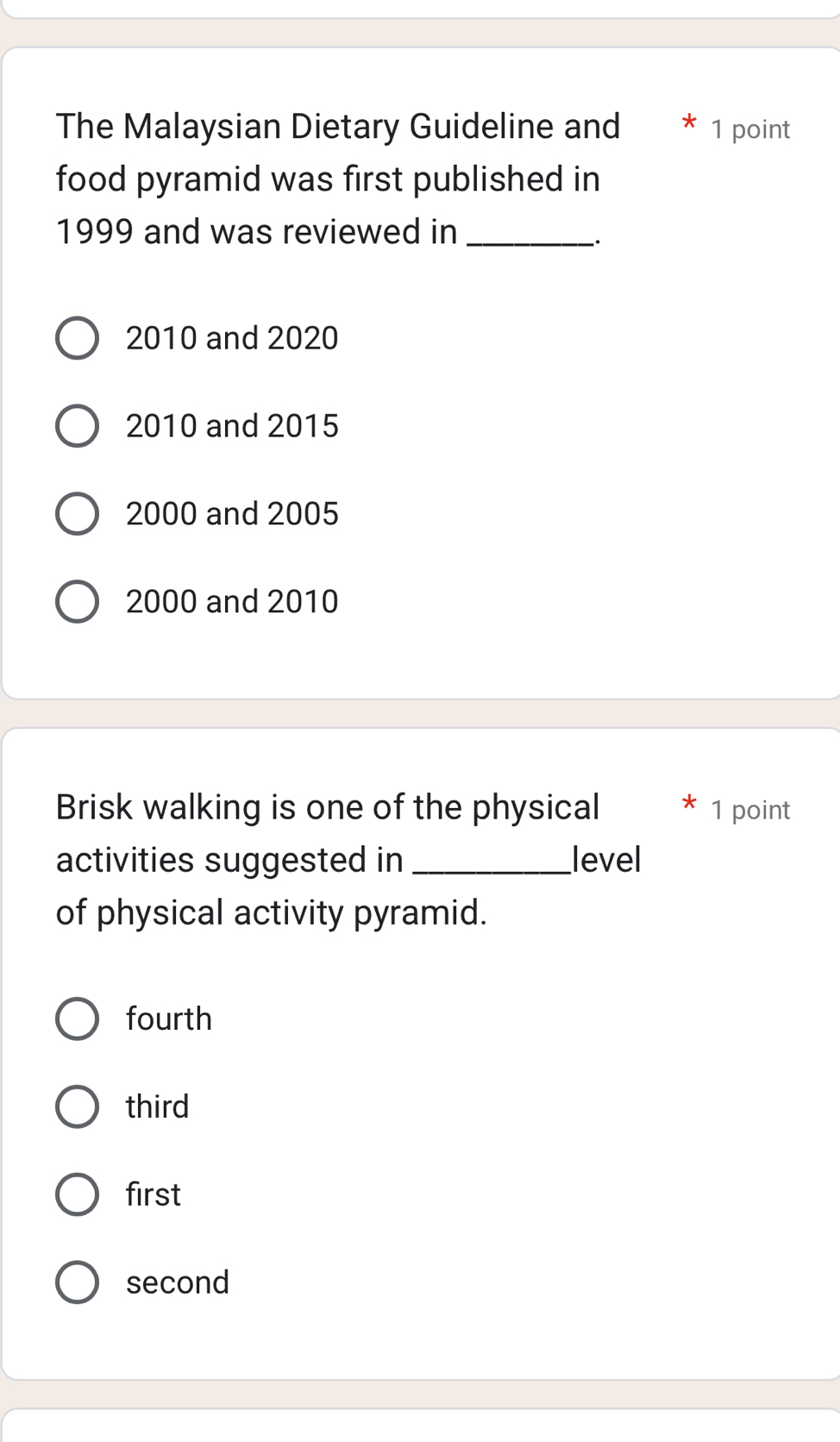Choose the 'third' level radio button

point(77,1107)
